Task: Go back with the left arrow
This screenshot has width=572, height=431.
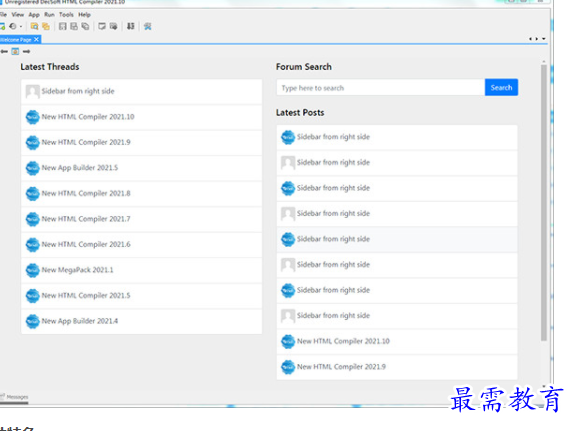Action: 4,51
